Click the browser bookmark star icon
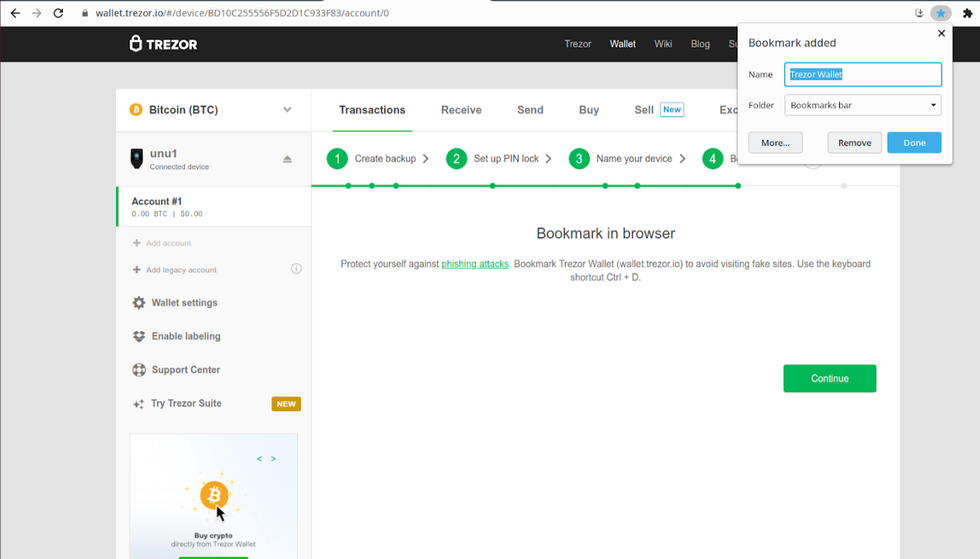The width and height of the screenshot is (980, 559). click(940, 13)
